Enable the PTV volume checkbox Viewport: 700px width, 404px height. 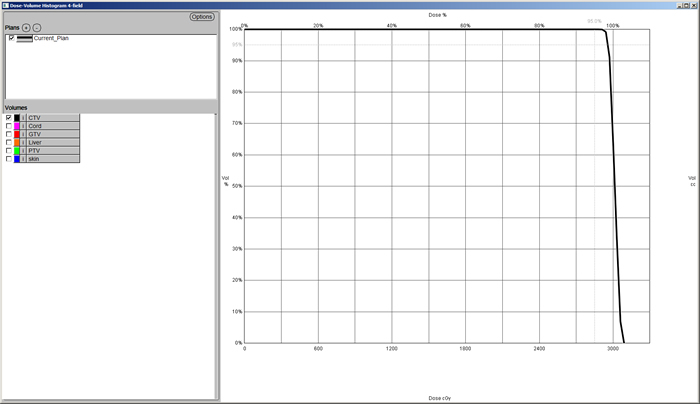pos(9,150)
